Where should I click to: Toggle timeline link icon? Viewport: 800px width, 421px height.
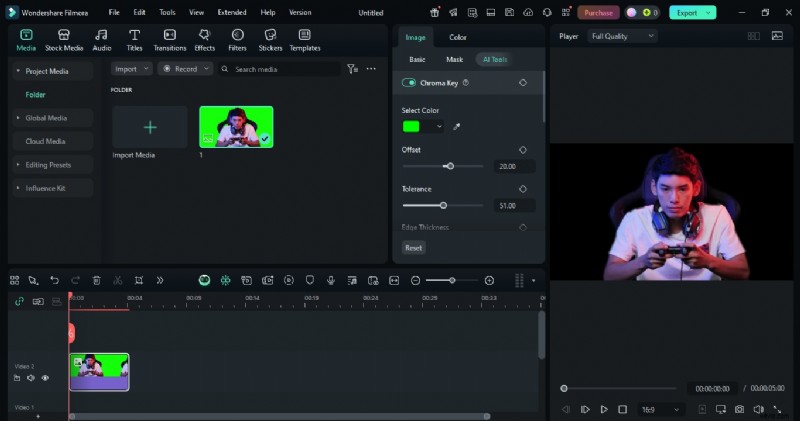pos(19,302)
